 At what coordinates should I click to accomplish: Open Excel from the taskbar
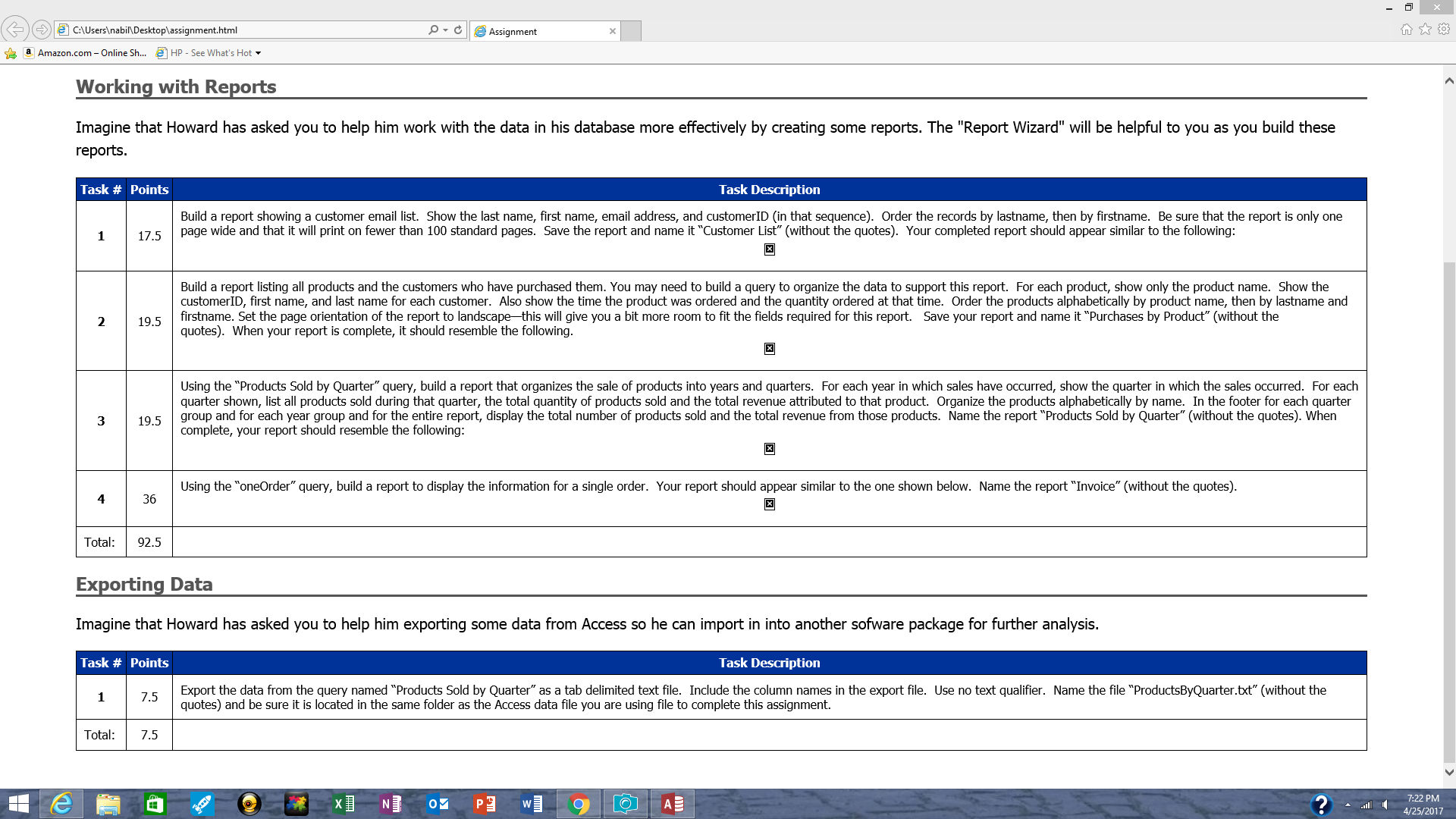click(344, 804)
